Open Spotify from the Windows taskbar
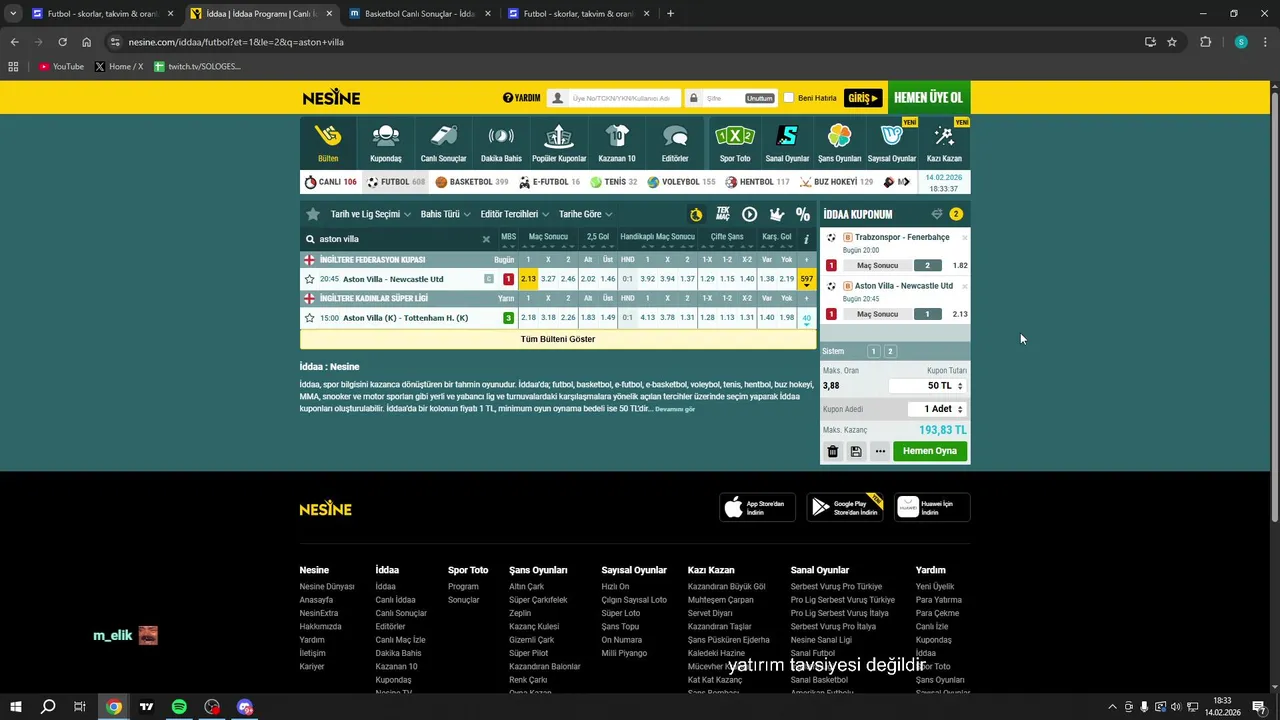Image resolution: width=1280 pixels, height=720 pixels. [x=179, y=707]
